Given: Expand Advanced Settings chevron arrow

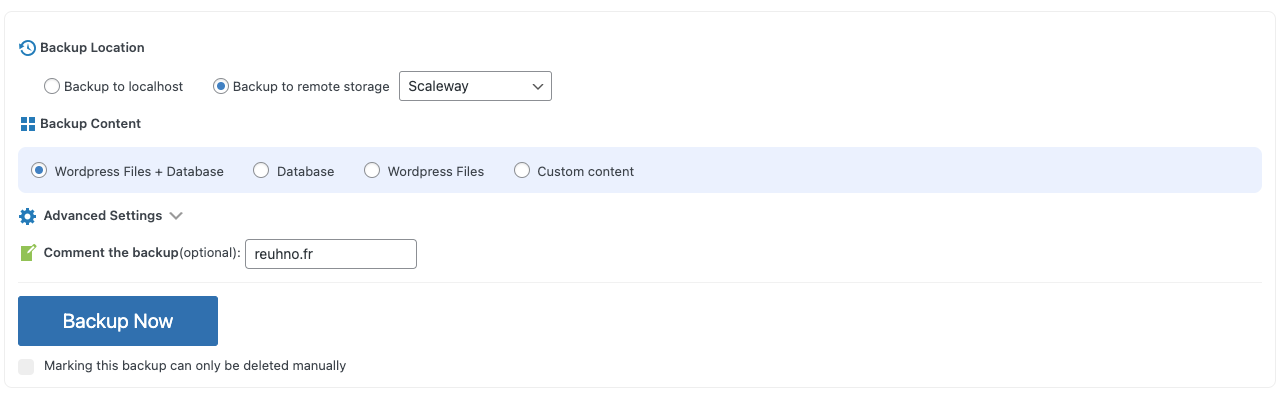Looking at the screenshot, I should click(176, 216).
